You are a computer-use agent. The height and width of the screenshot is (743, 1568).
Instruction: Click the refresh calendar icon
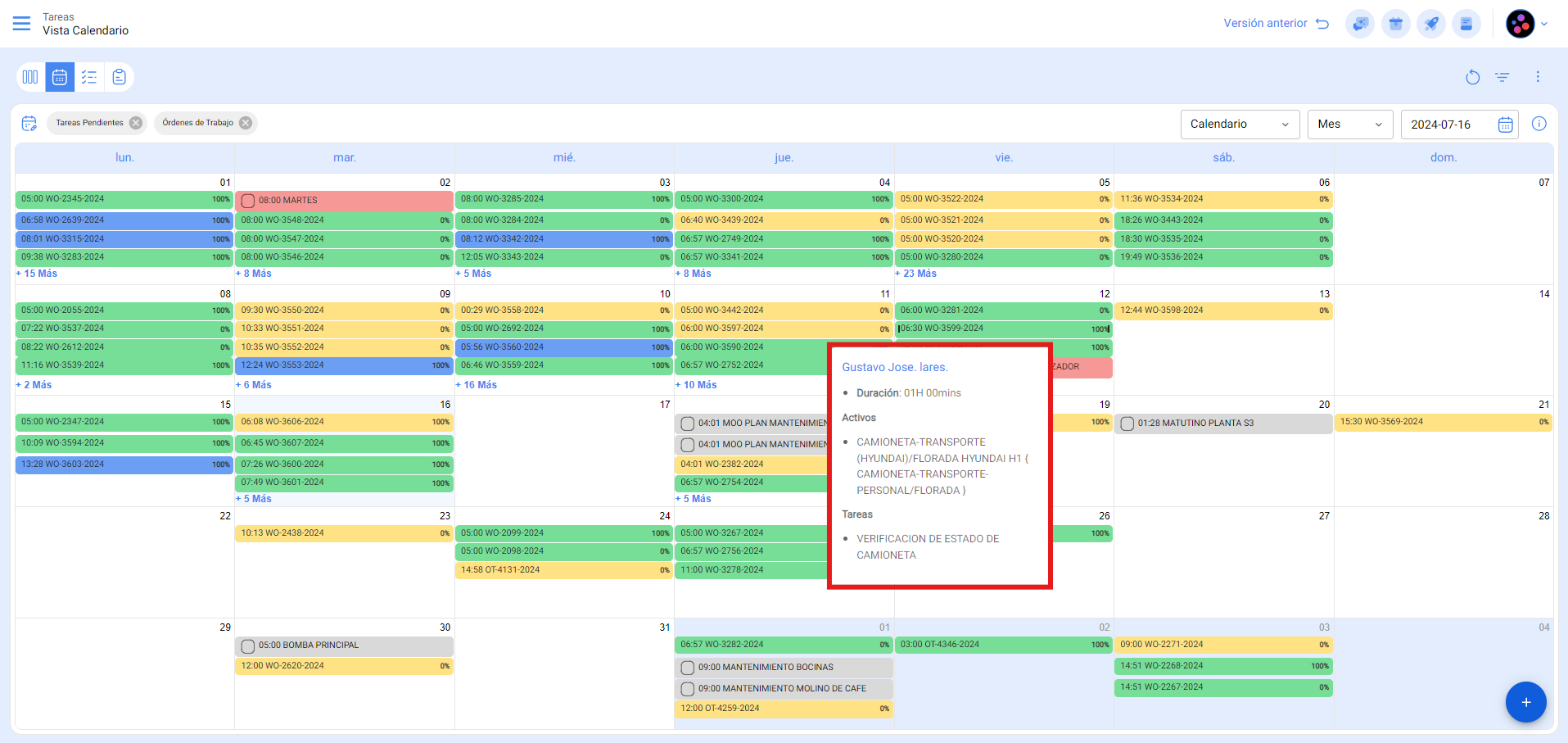(x=1472, y=77)
